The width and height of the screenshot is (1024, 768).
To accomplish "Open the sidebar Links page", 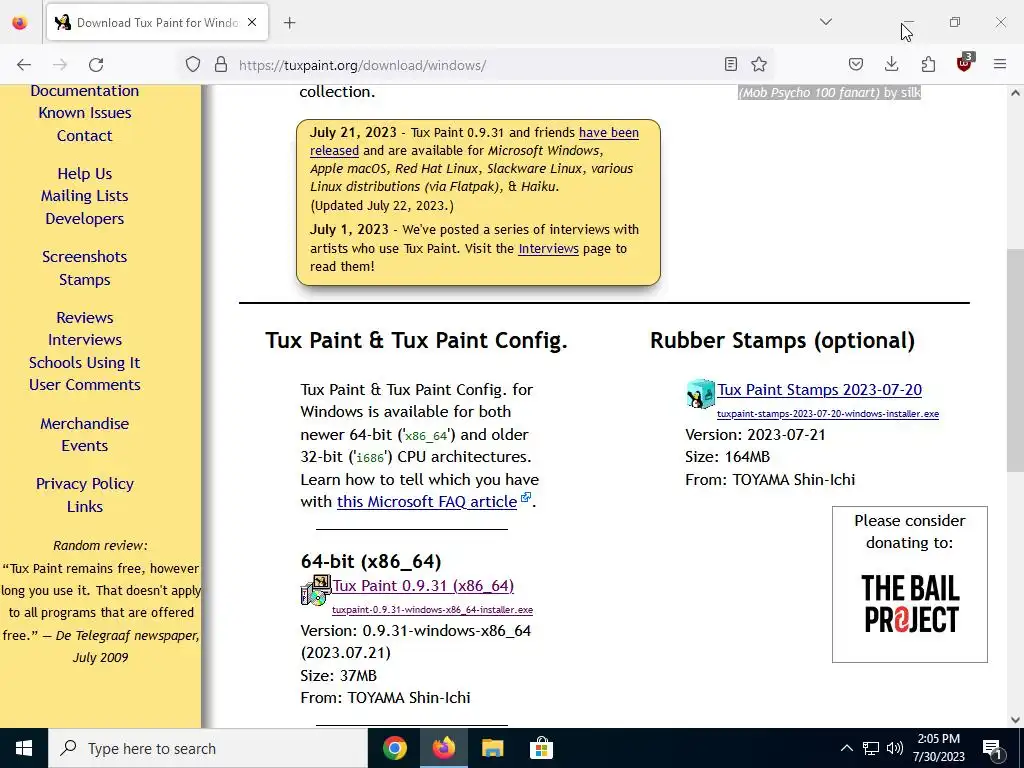I will (85, 507).
